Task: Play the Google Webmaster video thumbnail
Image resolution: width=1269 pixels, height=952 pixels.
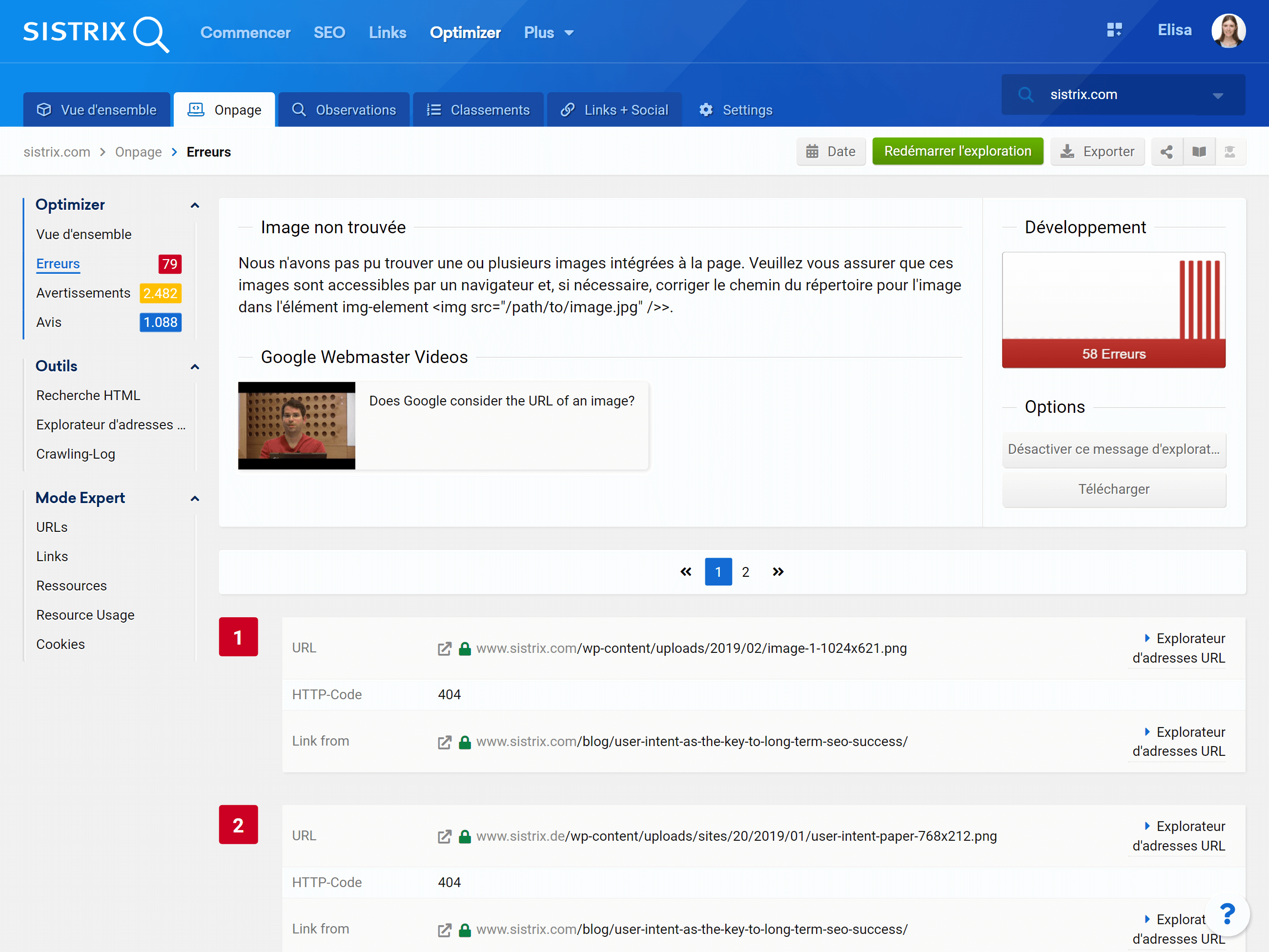Action: pos(297,426)
